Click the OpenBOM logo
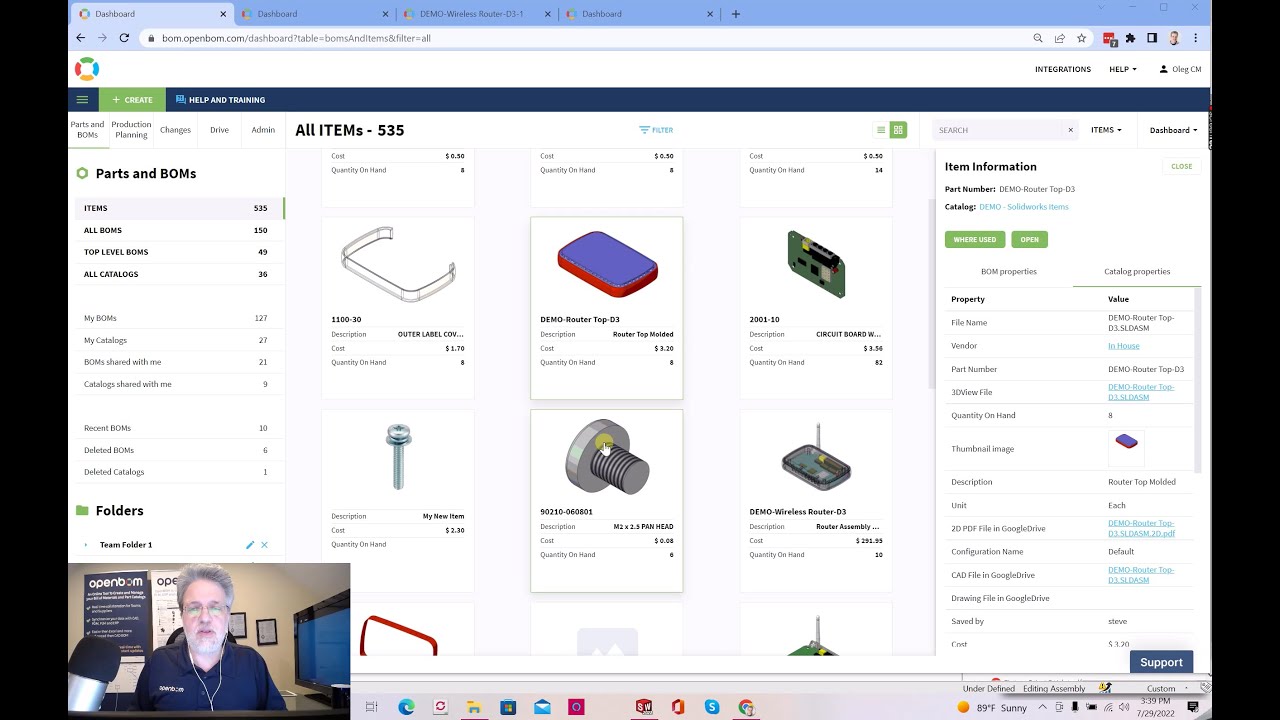Viewport: 1280px width, 720px height. coord(87,69)
